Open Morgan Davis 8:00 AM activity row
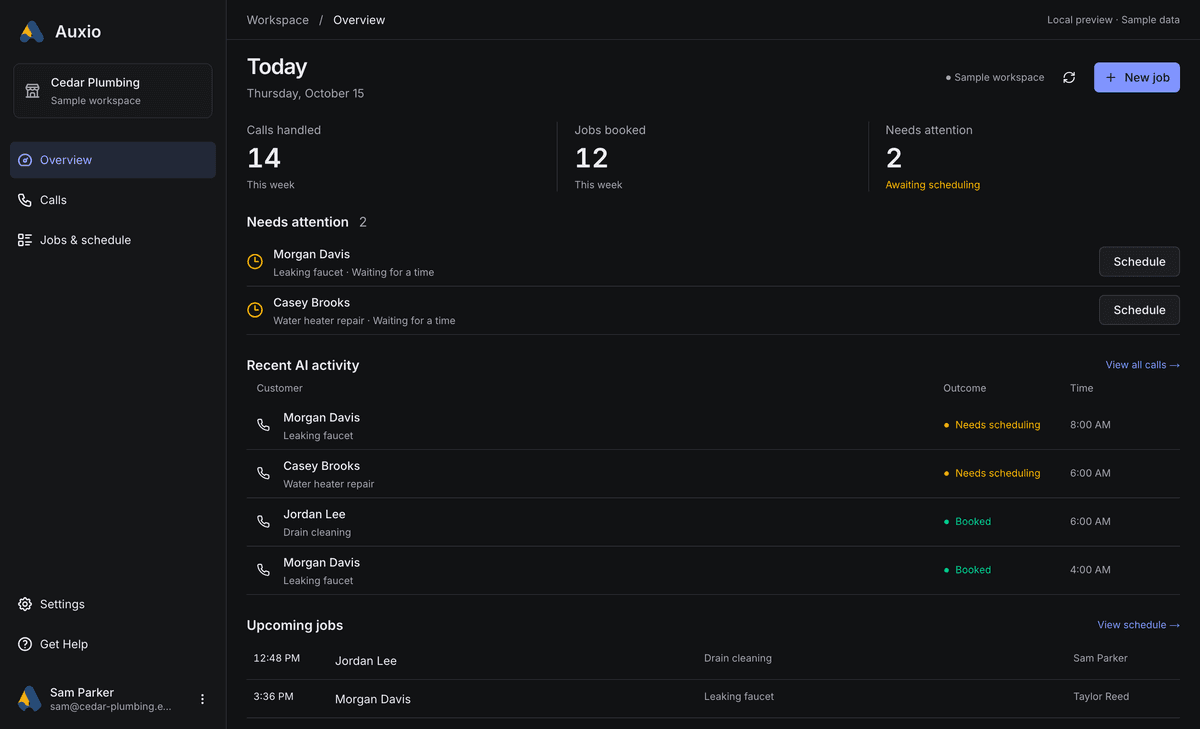The image size is (1200, 729). [713, 425]
